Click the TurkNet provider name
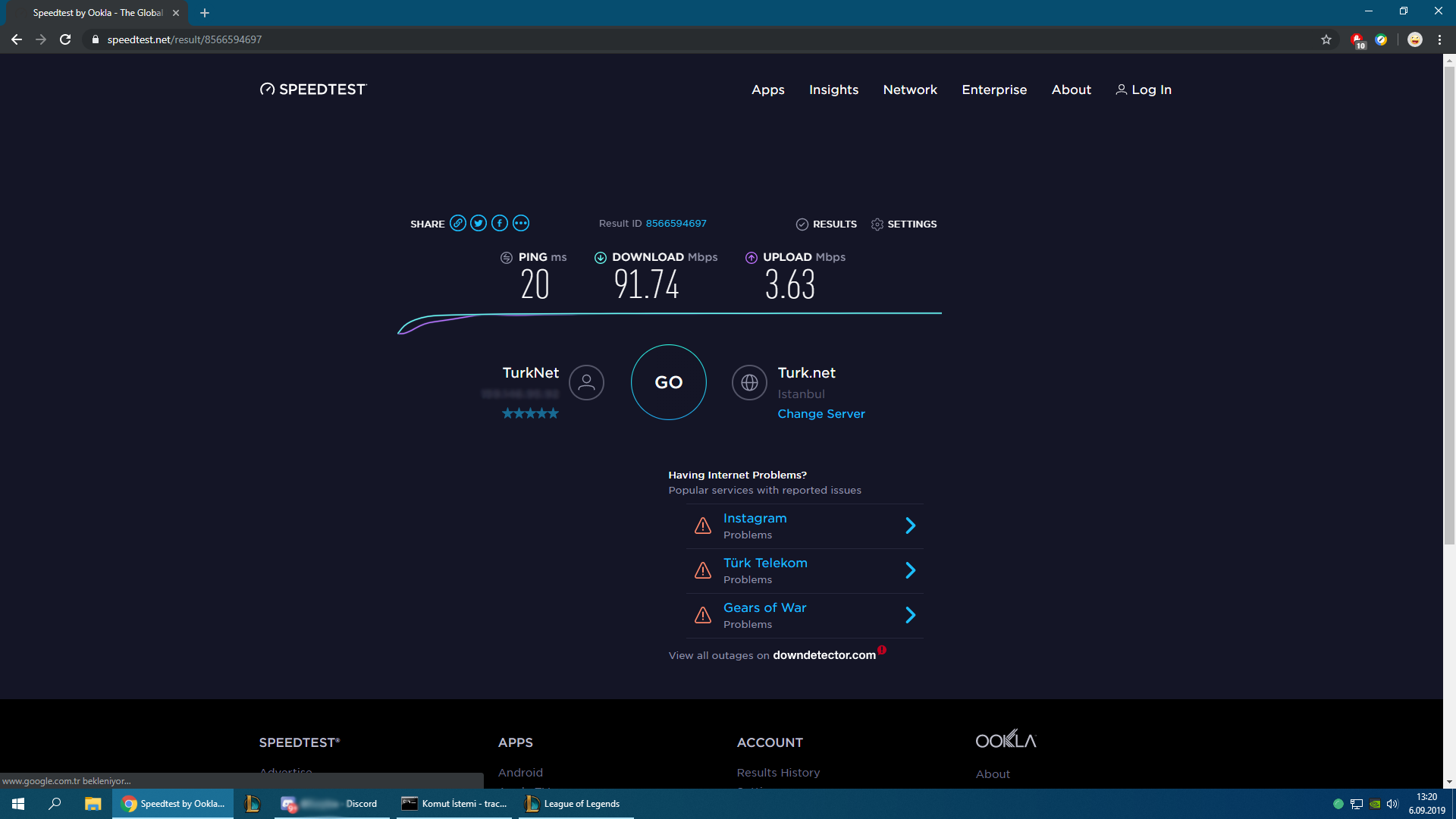 [530, 373]
